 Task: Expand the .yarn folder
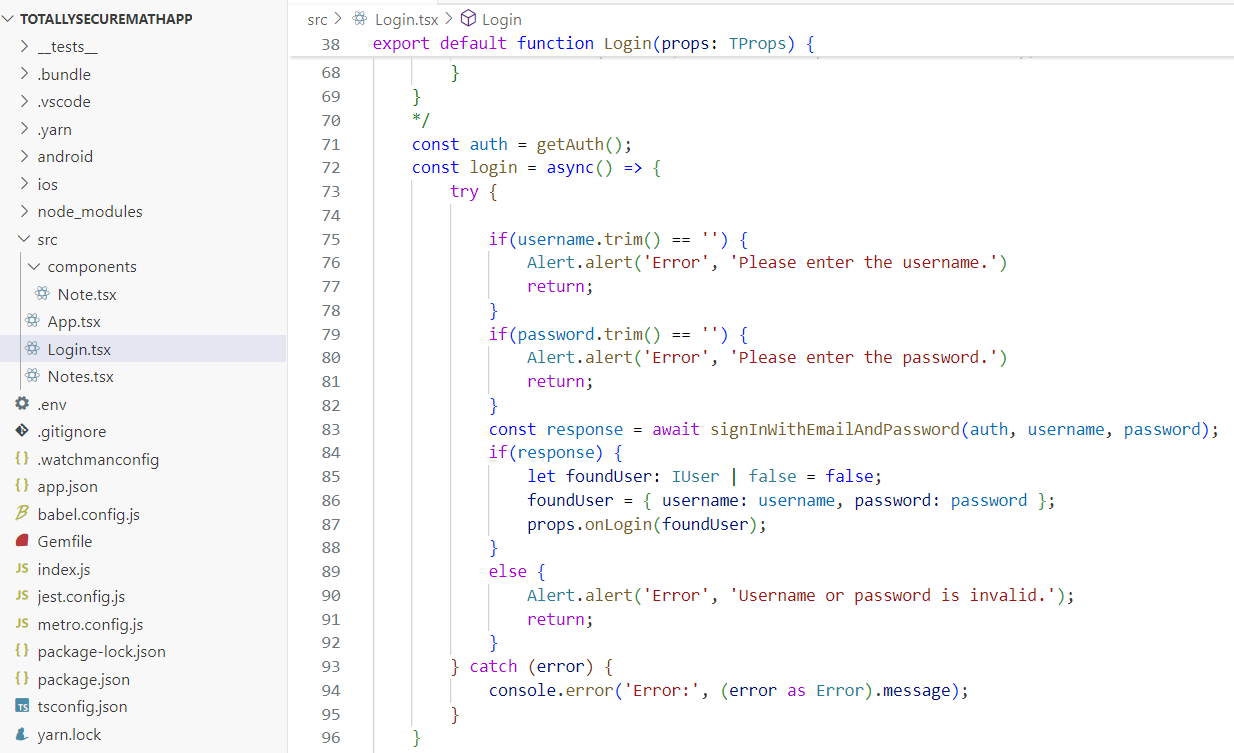pos(25,129)
